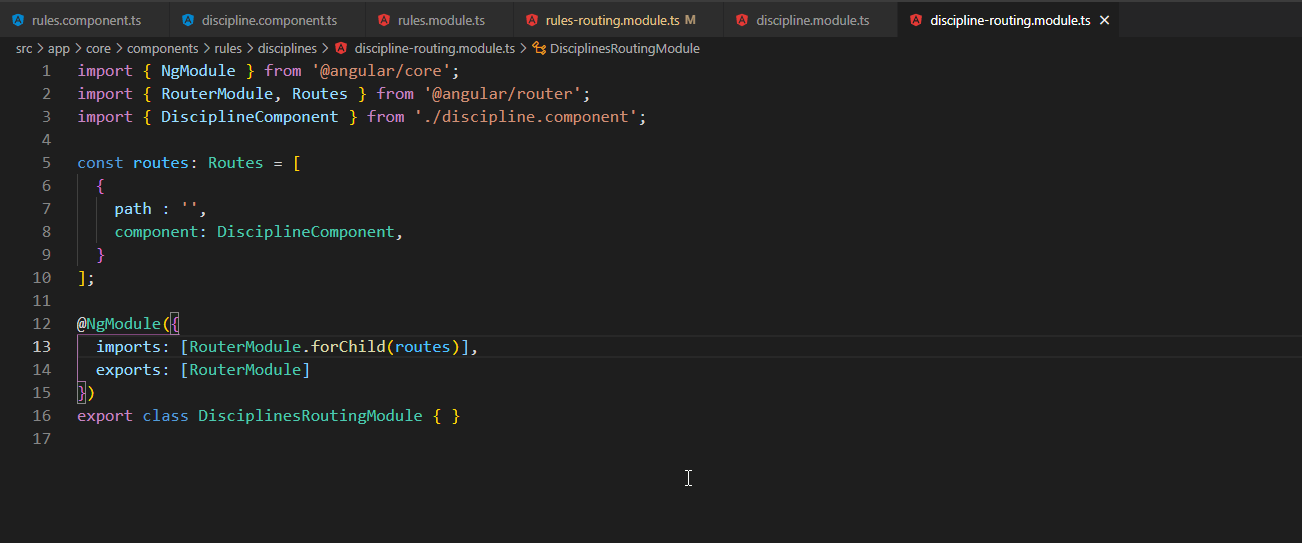Click the forChild method call

348,347
